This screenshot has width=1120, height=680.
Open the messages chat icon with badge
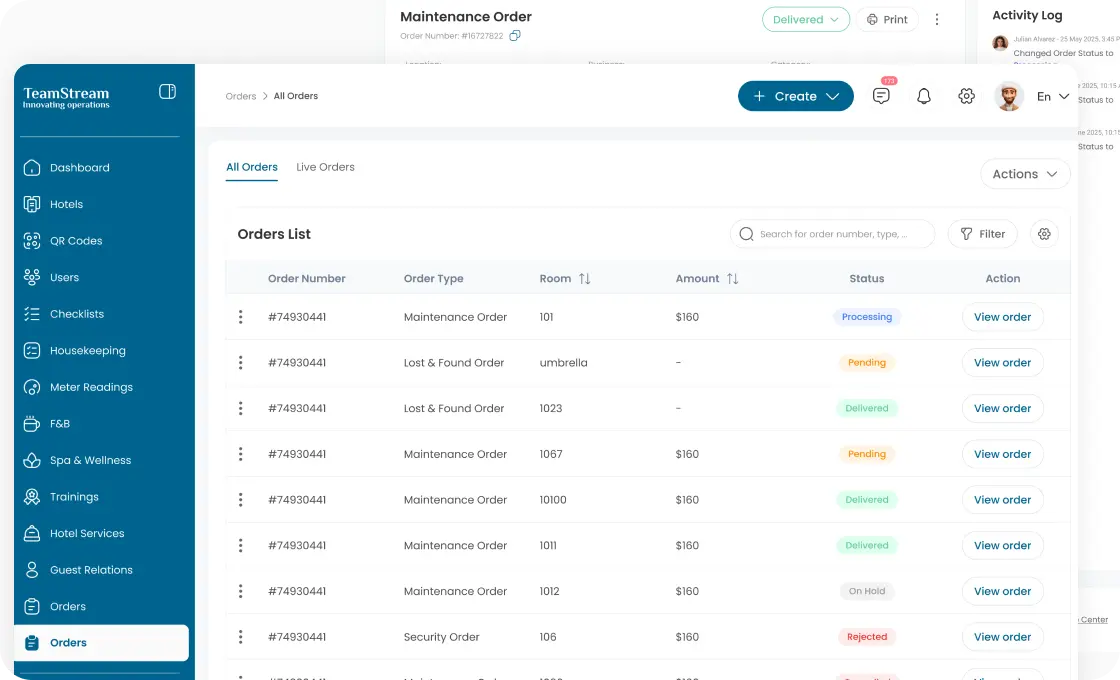(x=881, y=96)
